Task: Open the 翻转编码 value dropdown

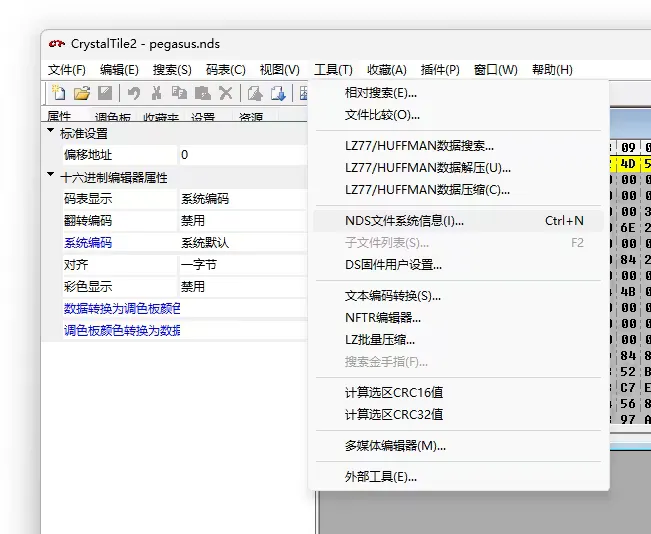Action: click(x=240, y=220)
